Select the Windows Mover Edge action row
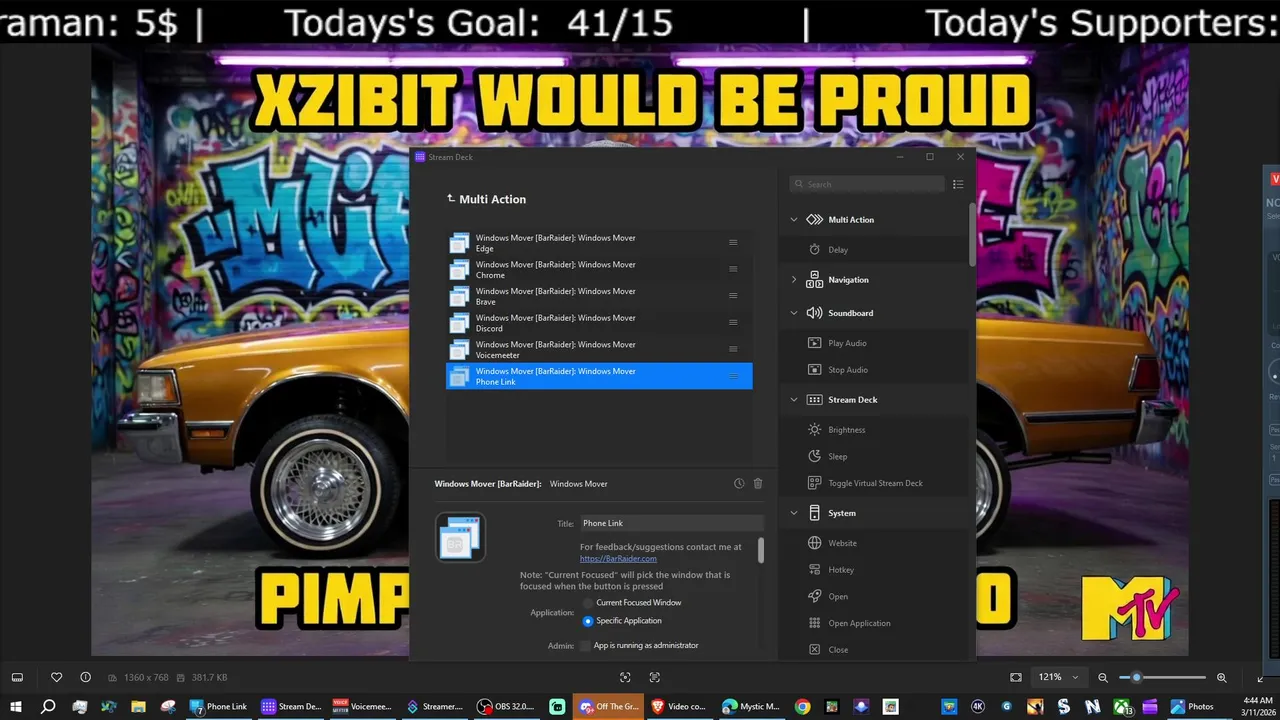Viewport: 1280px width, 720px height. coord(599,243)
